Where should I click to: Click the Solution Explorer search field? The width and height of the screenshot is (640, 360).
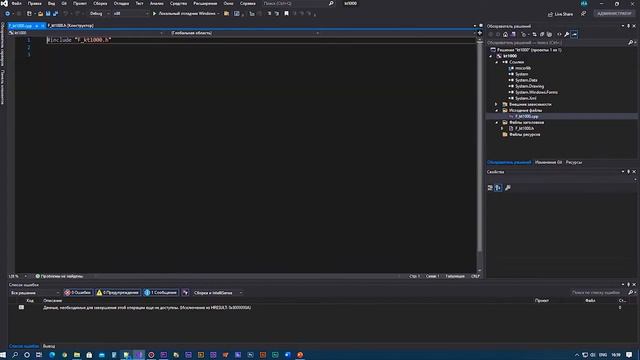[558, 42]
